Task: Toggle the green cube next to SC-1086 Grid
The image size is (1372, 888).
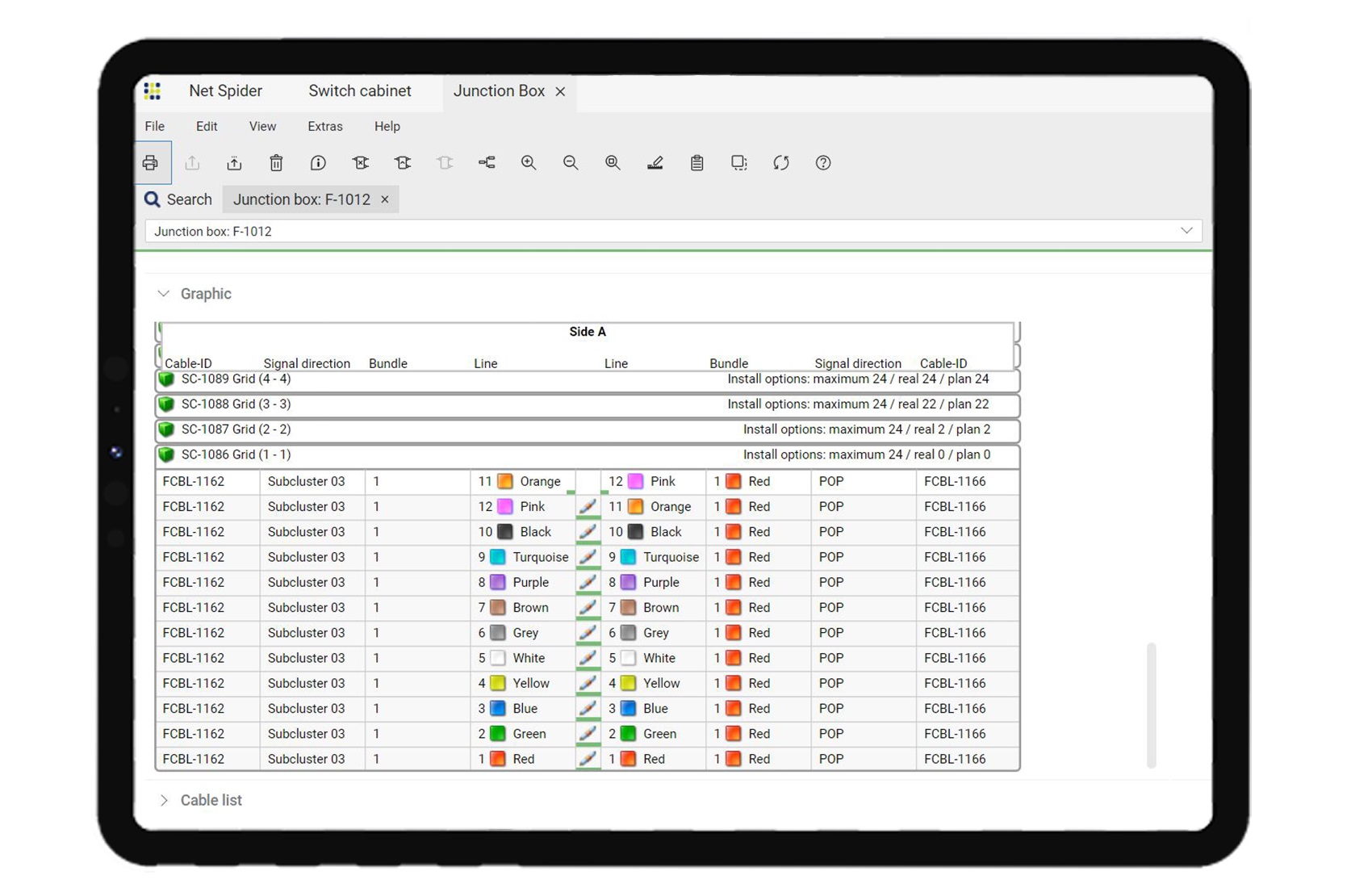Action: [166, 454]
